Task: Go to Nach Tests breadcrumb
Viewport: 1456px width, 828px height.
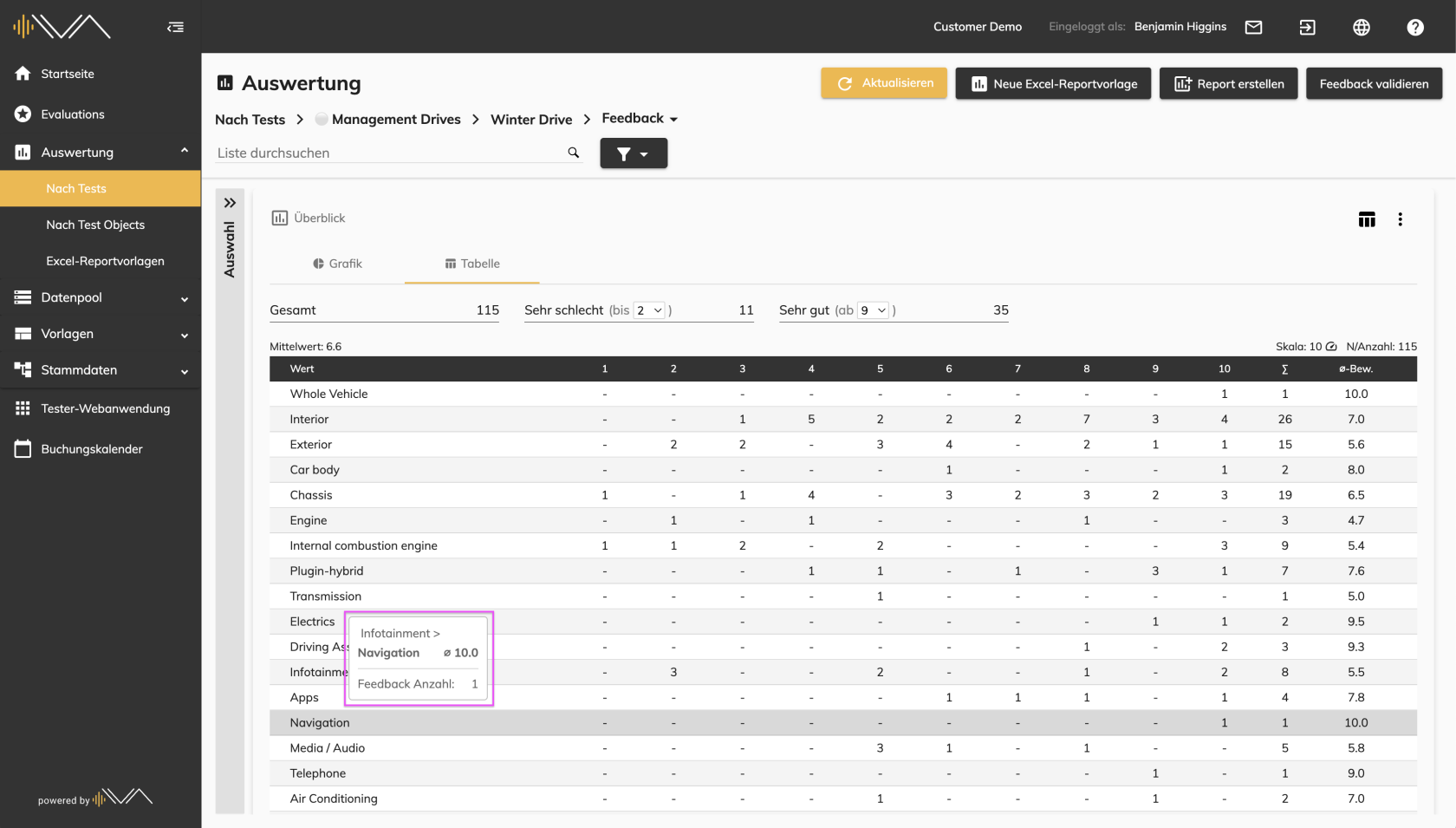Action: (x=250, y=119)
